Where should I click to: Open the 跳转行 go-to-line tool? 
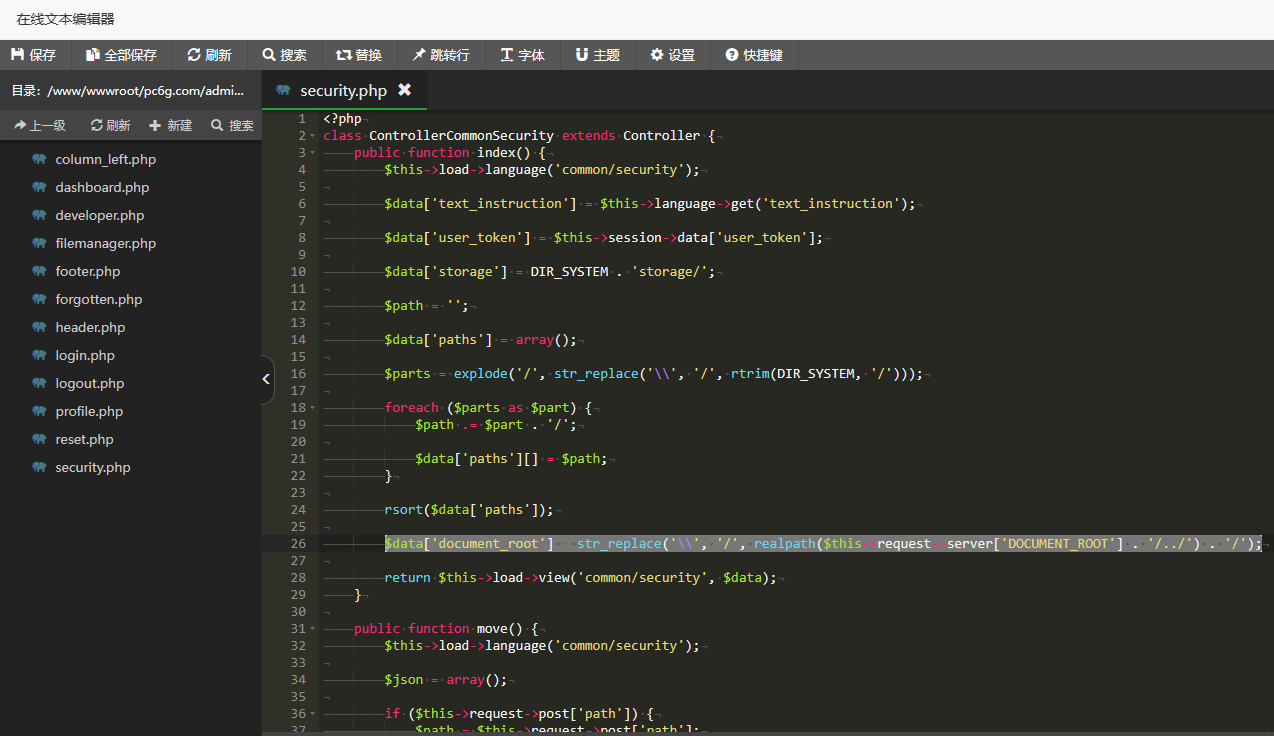(441, 55)
